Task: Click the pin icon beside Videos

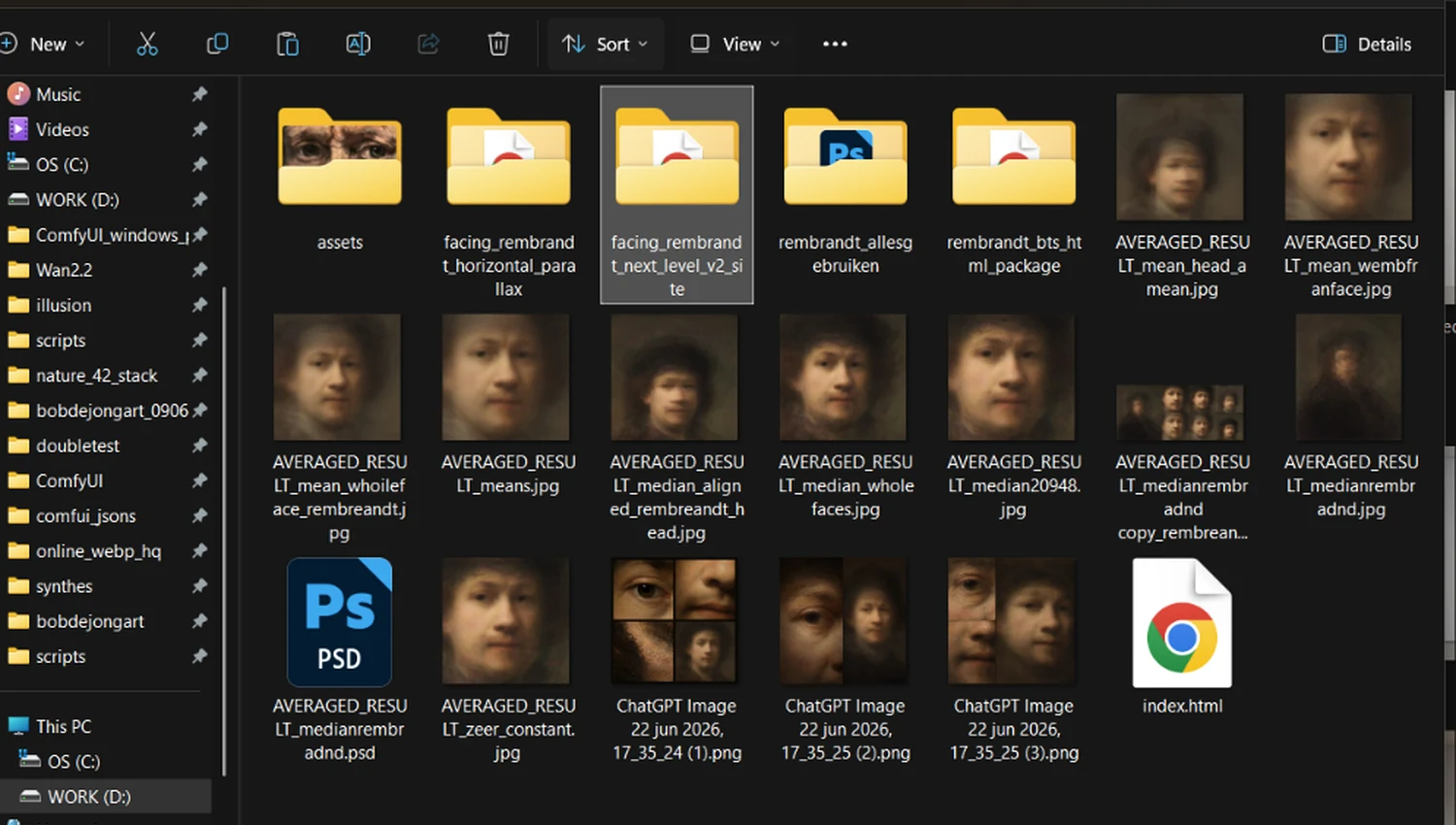Action: (x=199, y=129)
